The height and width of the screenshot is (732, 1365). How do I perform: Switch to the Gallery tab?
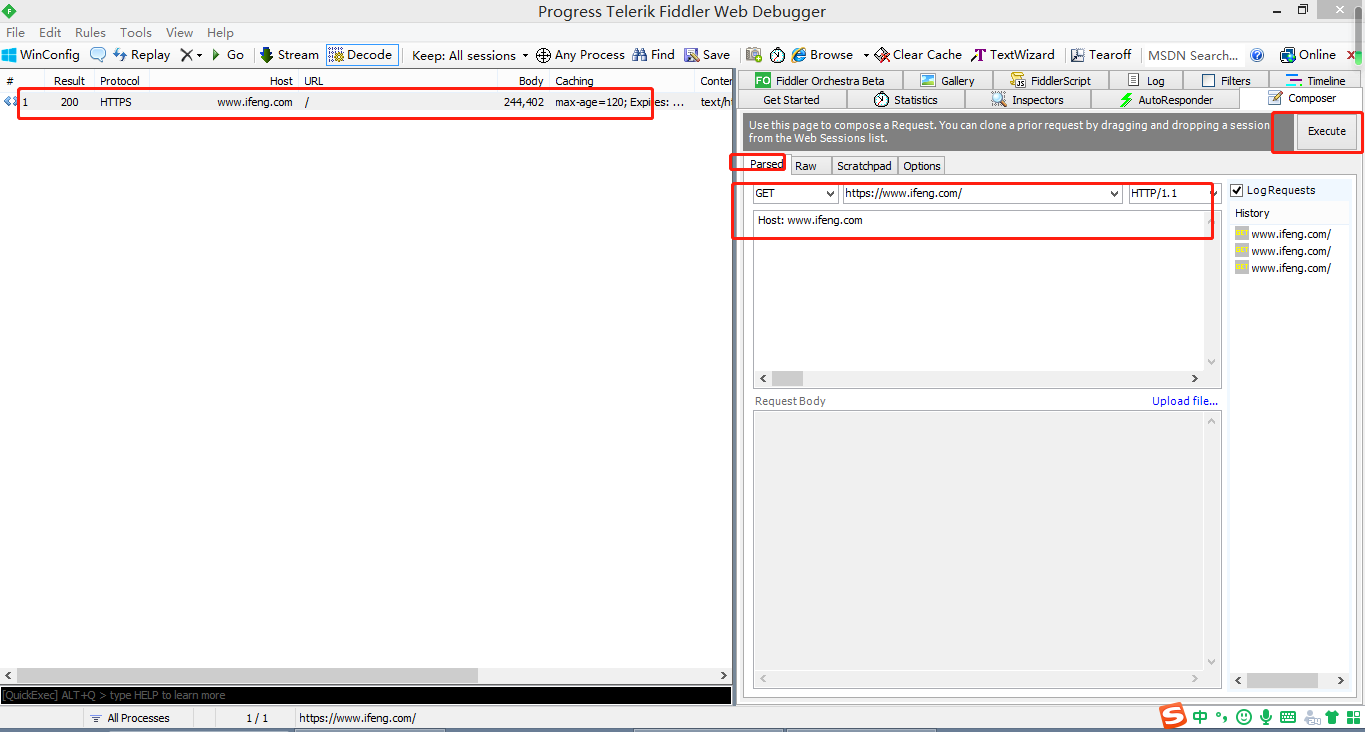point(946,80)
